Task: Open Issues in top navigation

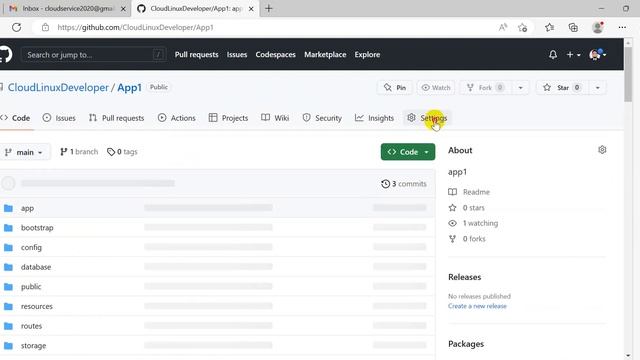Action: [x=237, y=54]
